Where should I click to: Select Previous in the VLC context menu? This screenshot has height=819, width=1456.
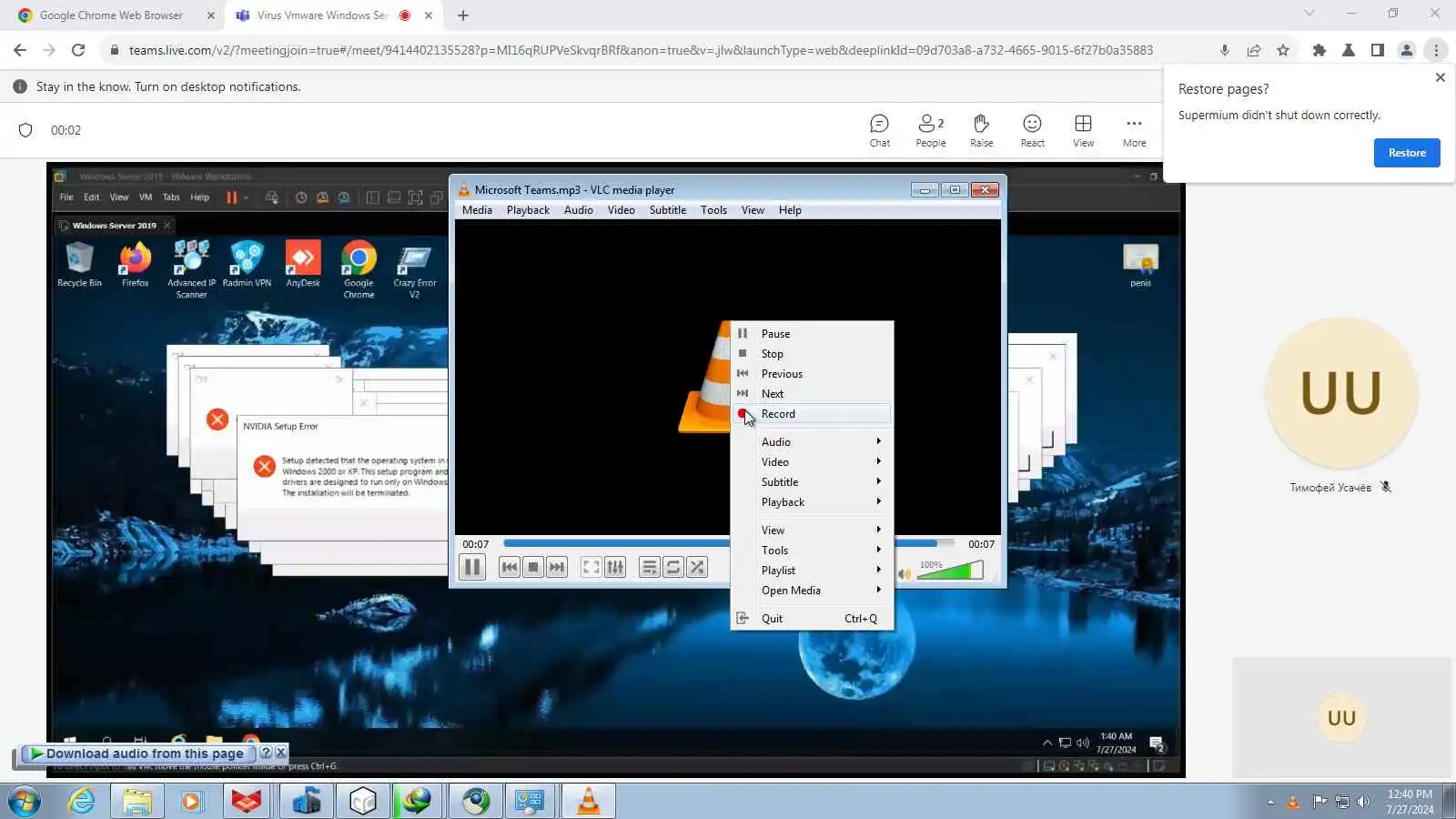click(x=813, y=374)
